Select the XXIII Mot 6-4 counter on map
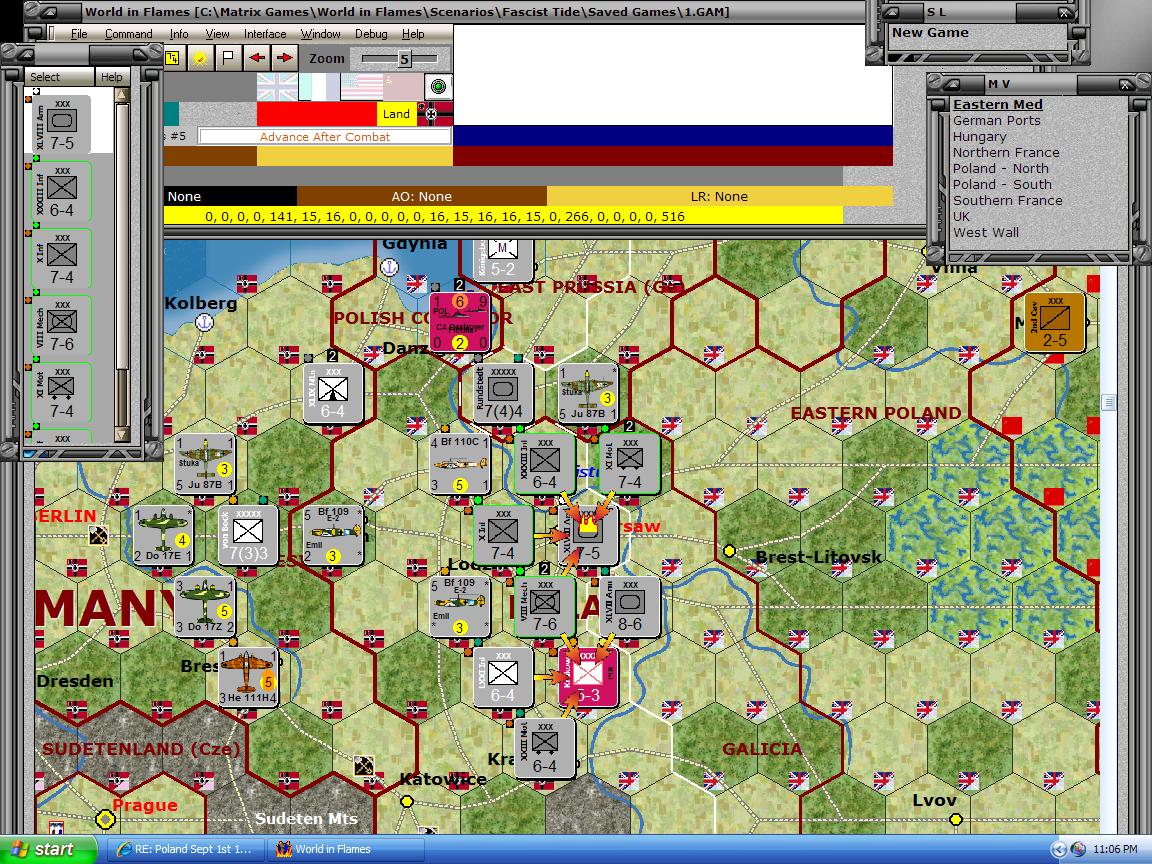Viewport: 1152px width, 864px height. 545,748
